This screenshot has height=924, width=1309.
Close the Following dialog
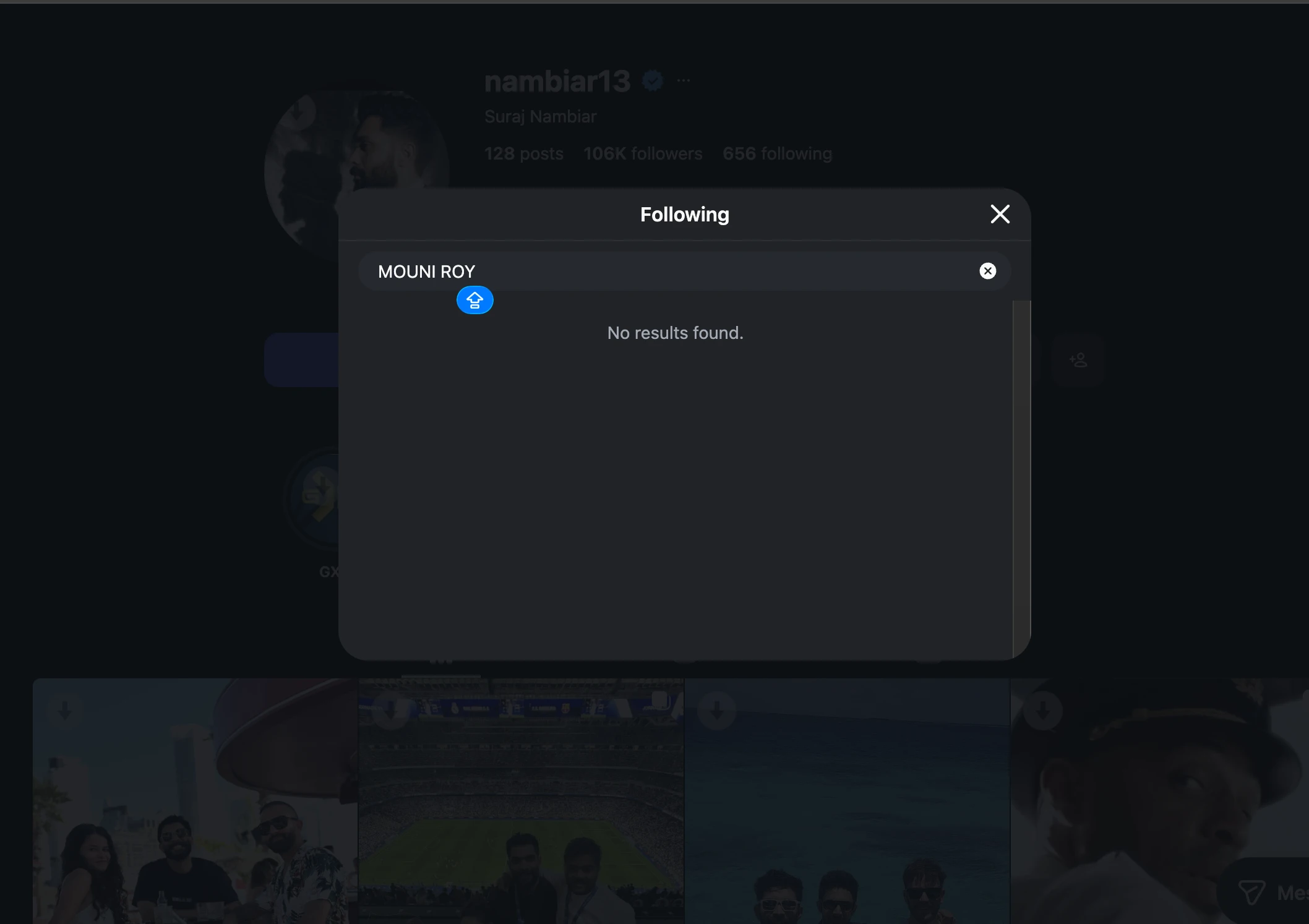pyautogui.click(x=1000, y=214)
